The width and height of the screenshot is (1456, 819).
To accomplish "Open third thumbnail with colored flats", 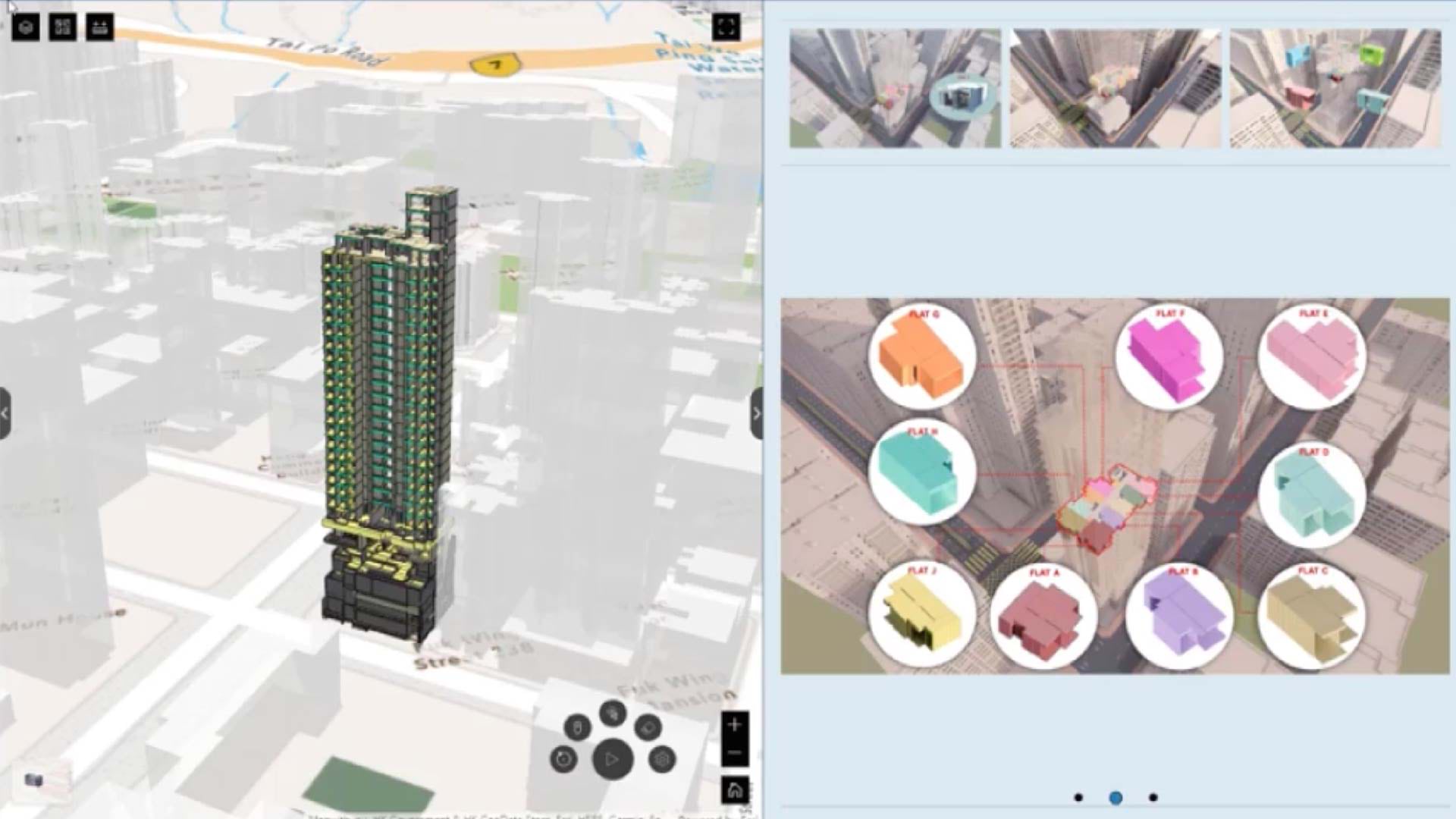I will coord(1335,88).
